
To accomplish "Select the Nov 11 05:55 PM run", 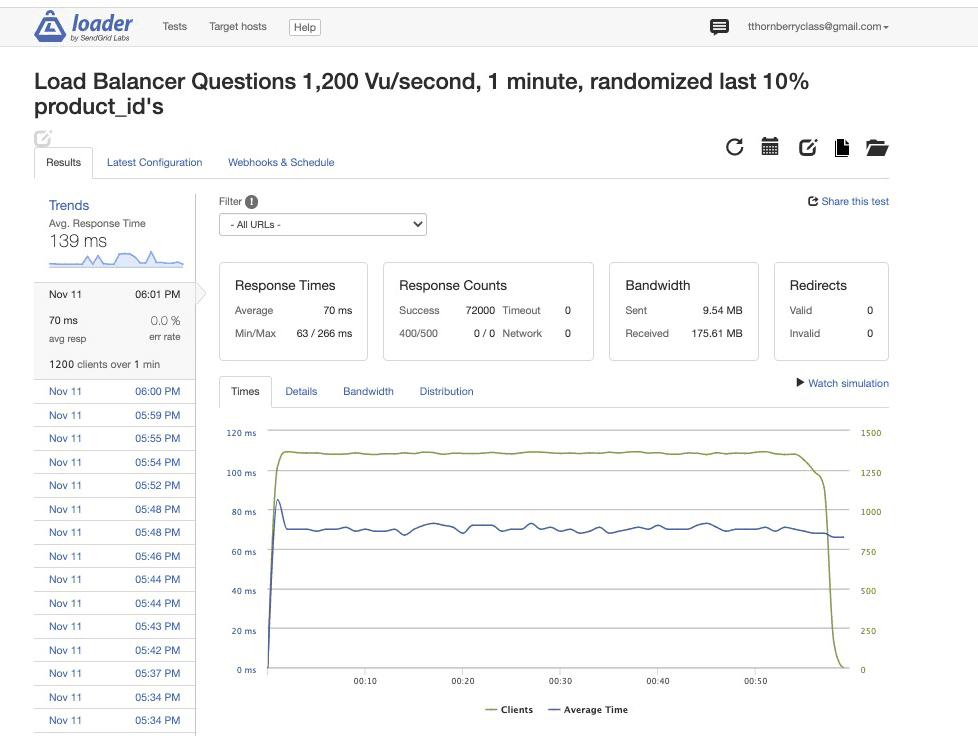I will 115,438.
